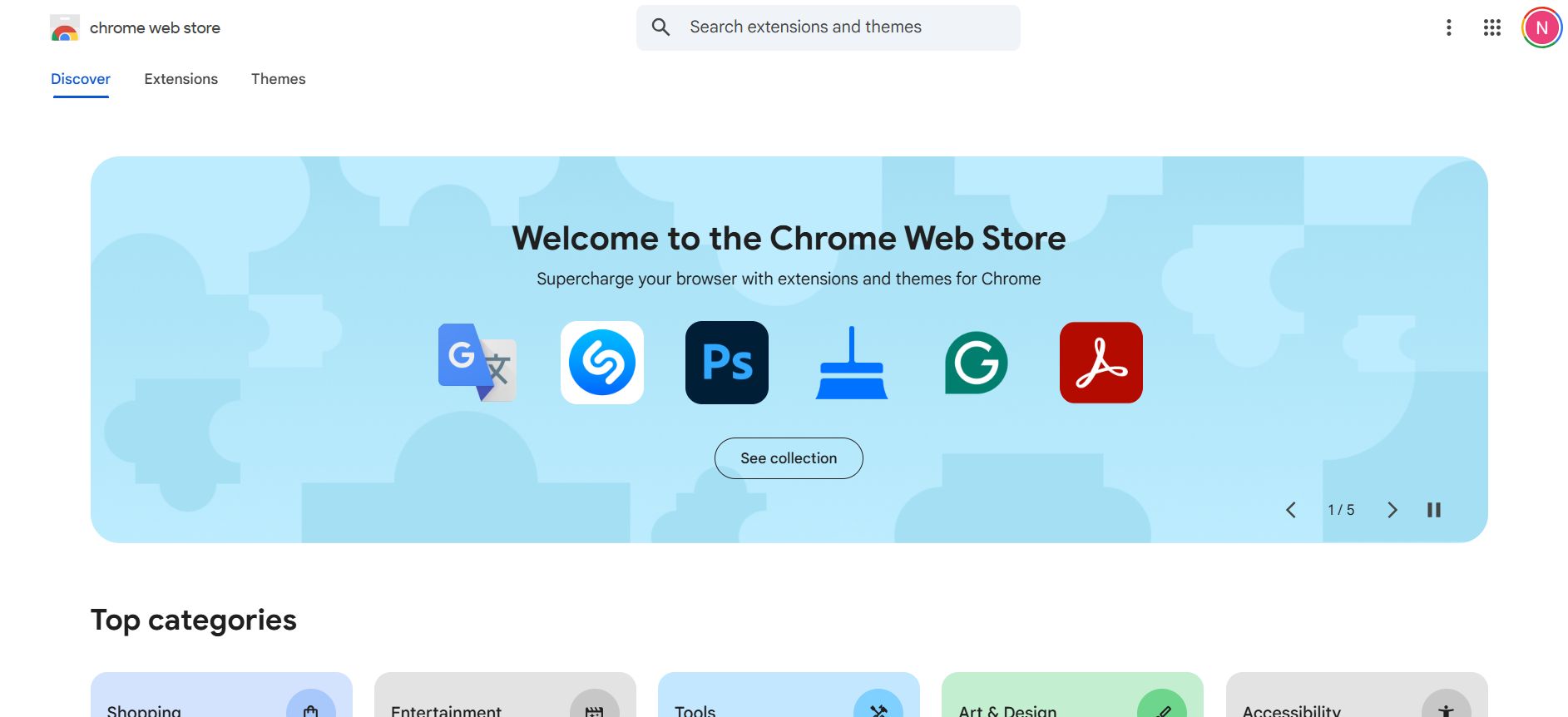Open the Art & Design category card

click(1072, 695)
